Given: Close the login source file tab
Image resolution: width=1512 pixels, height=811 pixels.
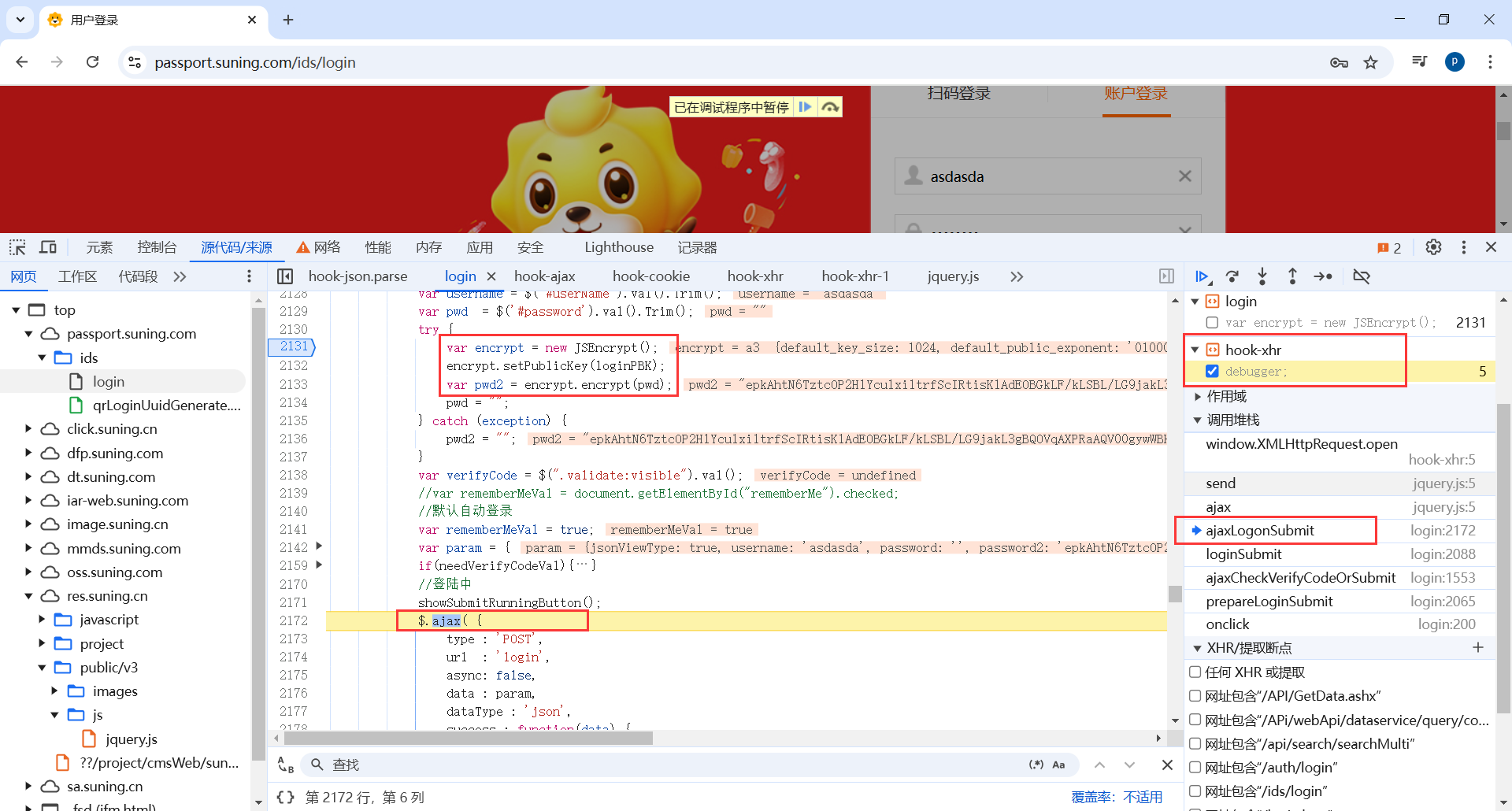Looking at the screenshot, I should [491, 276].
